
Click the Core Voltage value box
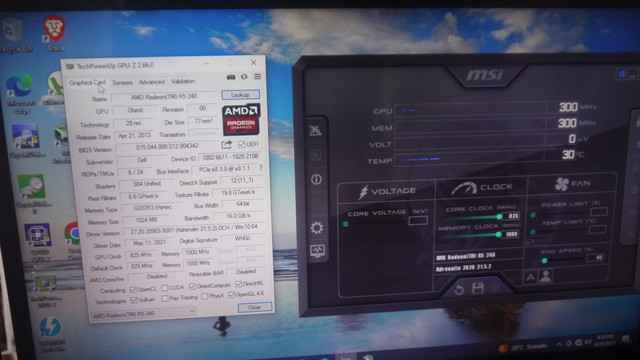(418, 221)
